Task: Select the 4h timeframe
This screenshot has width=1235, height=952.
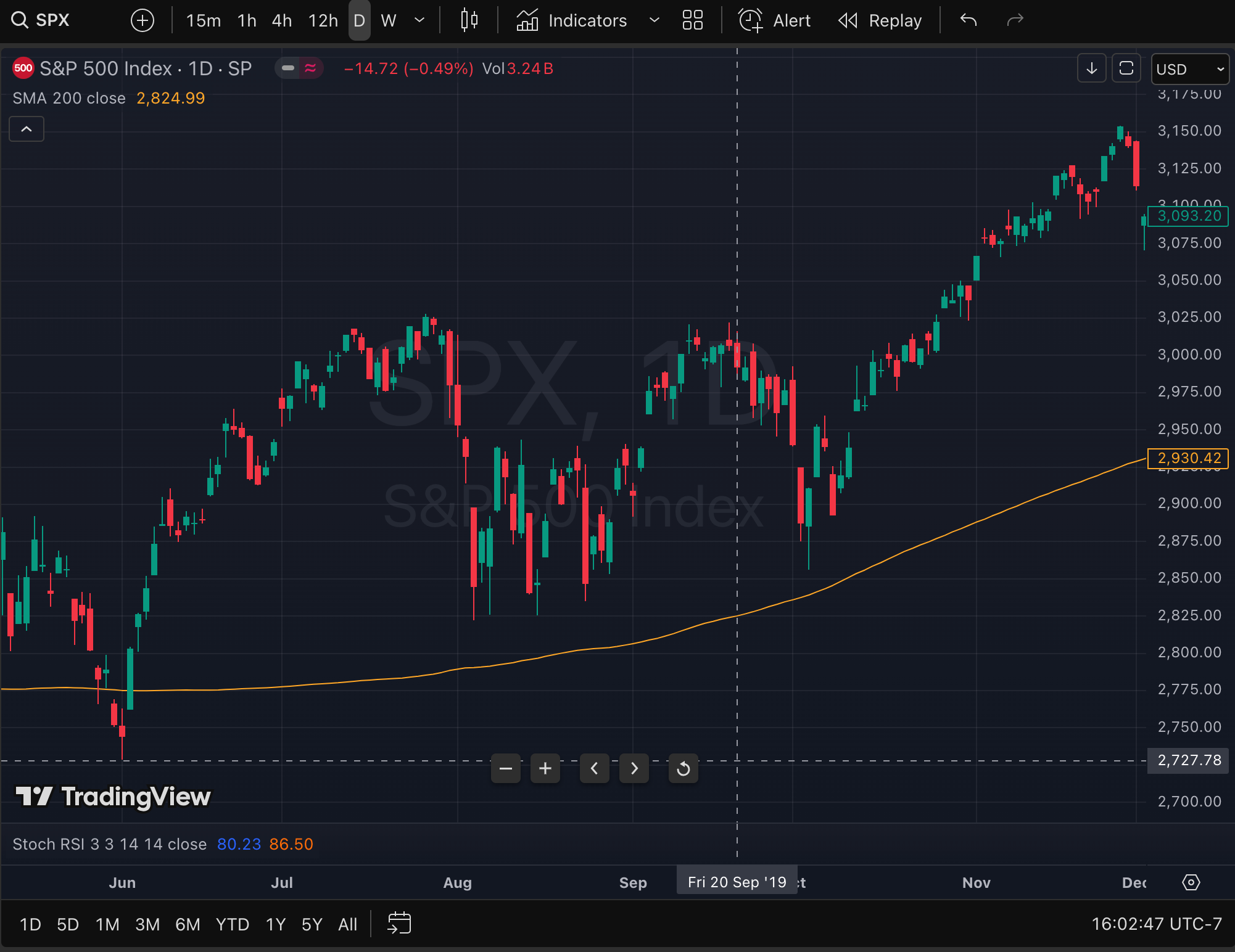Action: (282, 20)
